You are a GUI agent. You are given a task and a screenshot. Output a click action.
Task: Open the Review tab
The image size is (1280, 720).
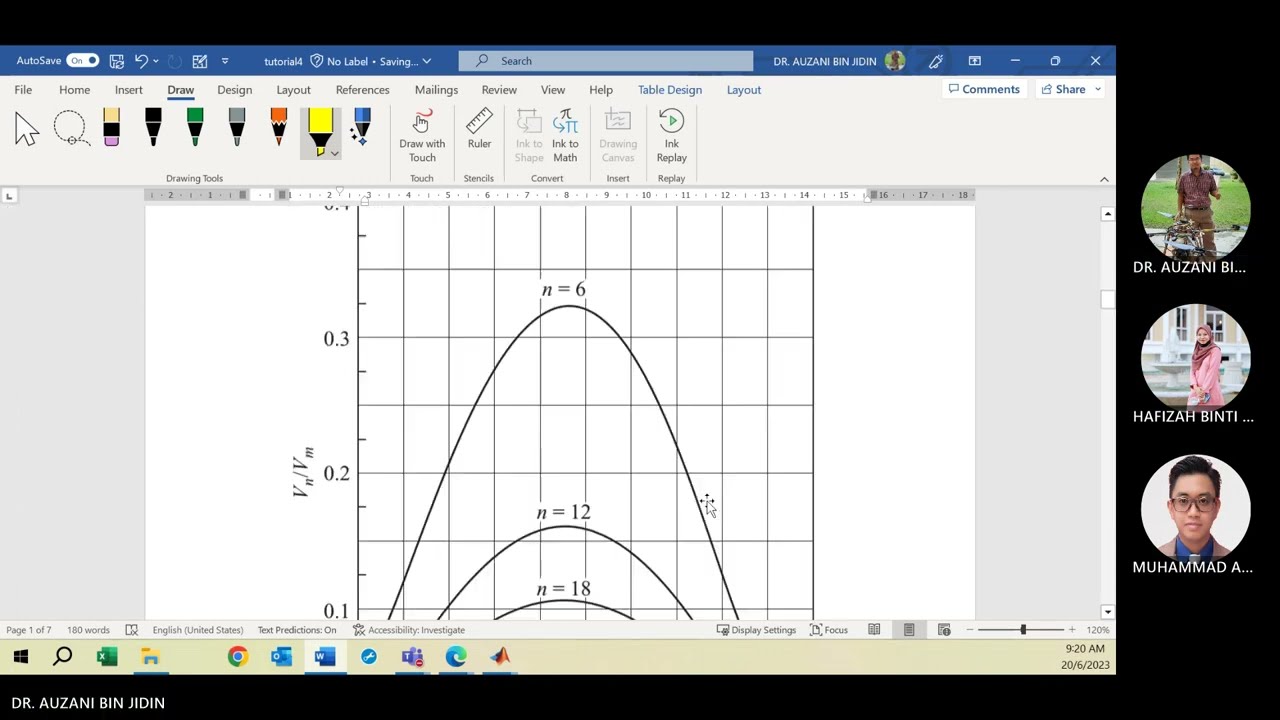point(499,90)
